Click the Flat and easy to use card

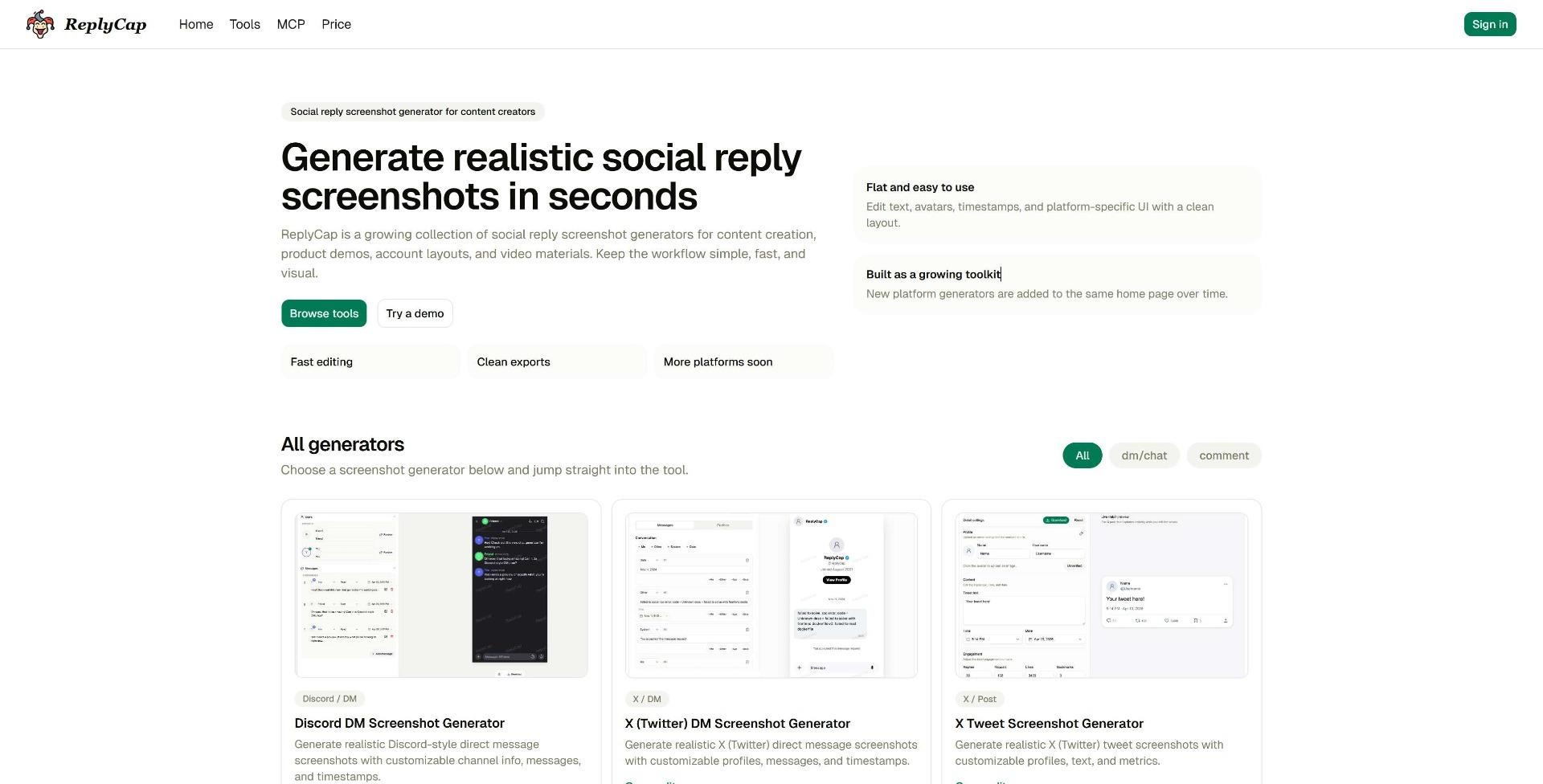point(1057,205)
